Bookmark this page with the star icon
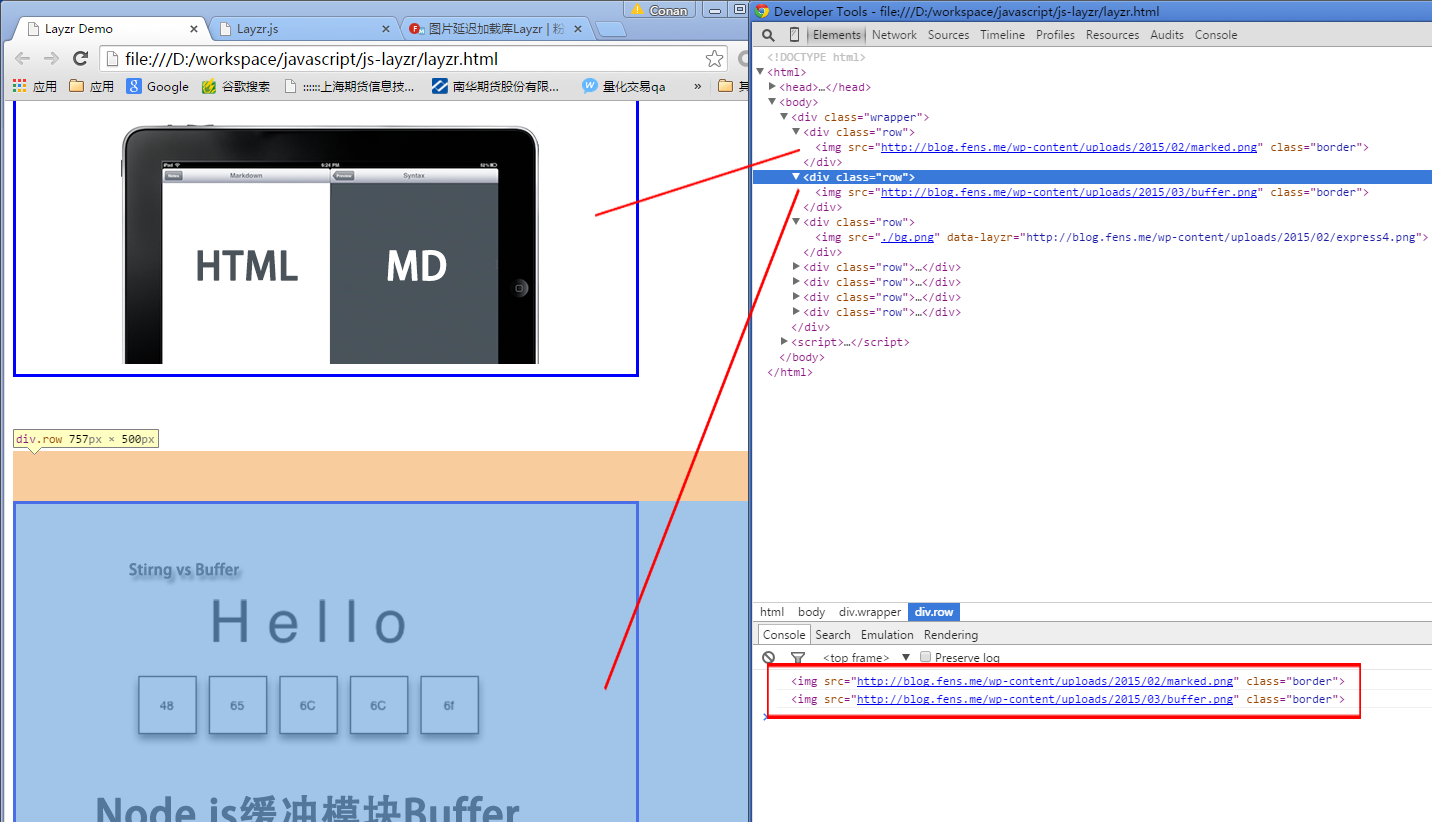 pos(714,59)
